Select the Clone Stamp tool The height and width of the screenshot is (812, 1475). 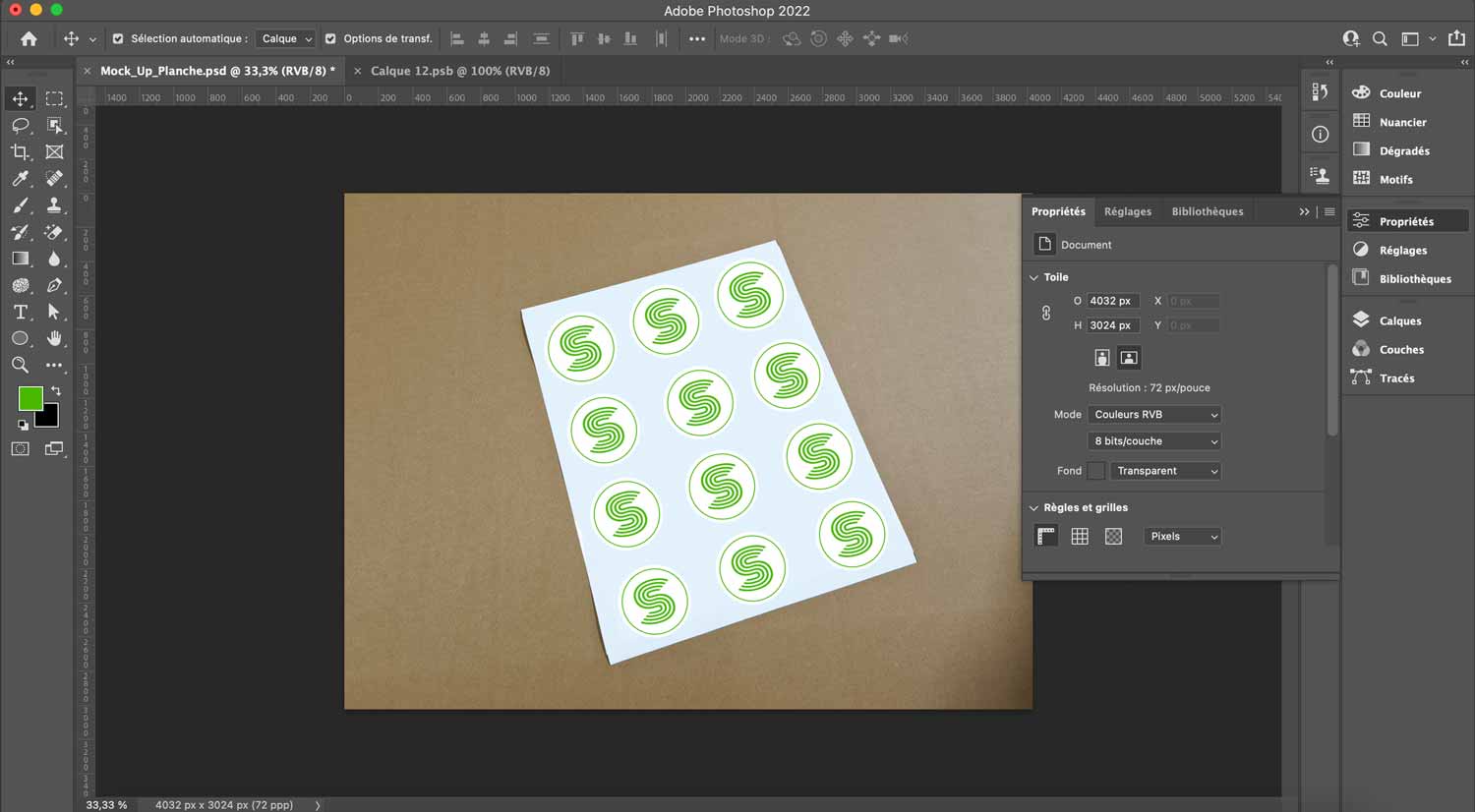[54, 204]
